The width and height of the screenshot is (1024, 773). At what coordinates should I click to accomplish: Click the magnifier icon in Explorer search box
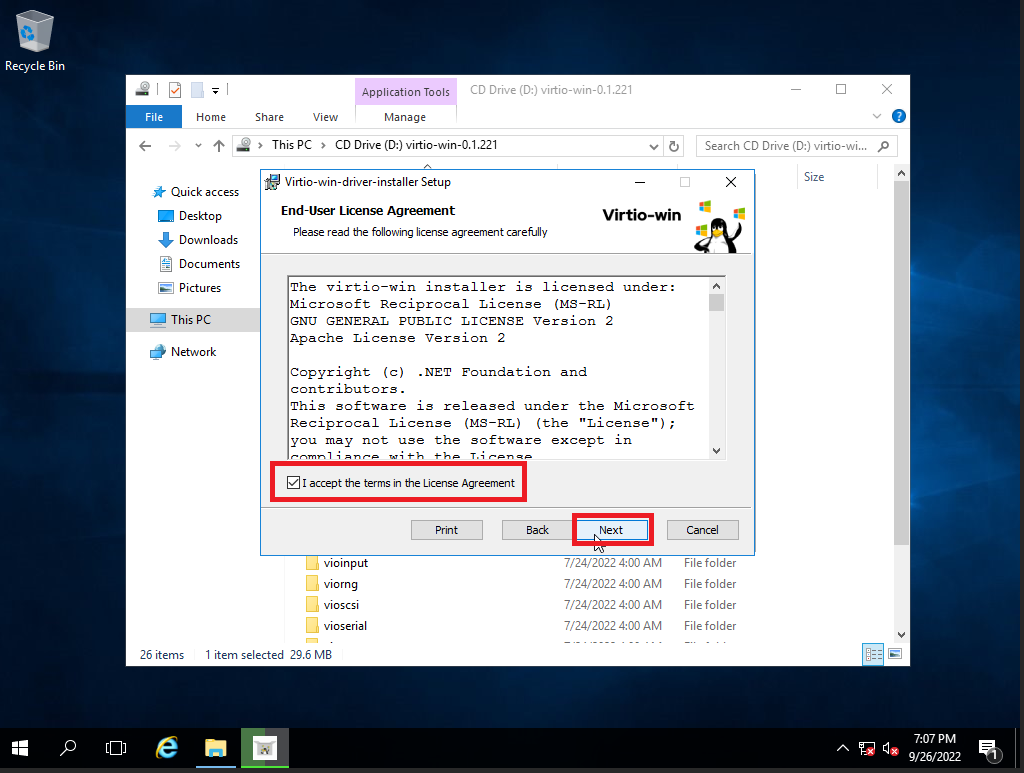884,146
